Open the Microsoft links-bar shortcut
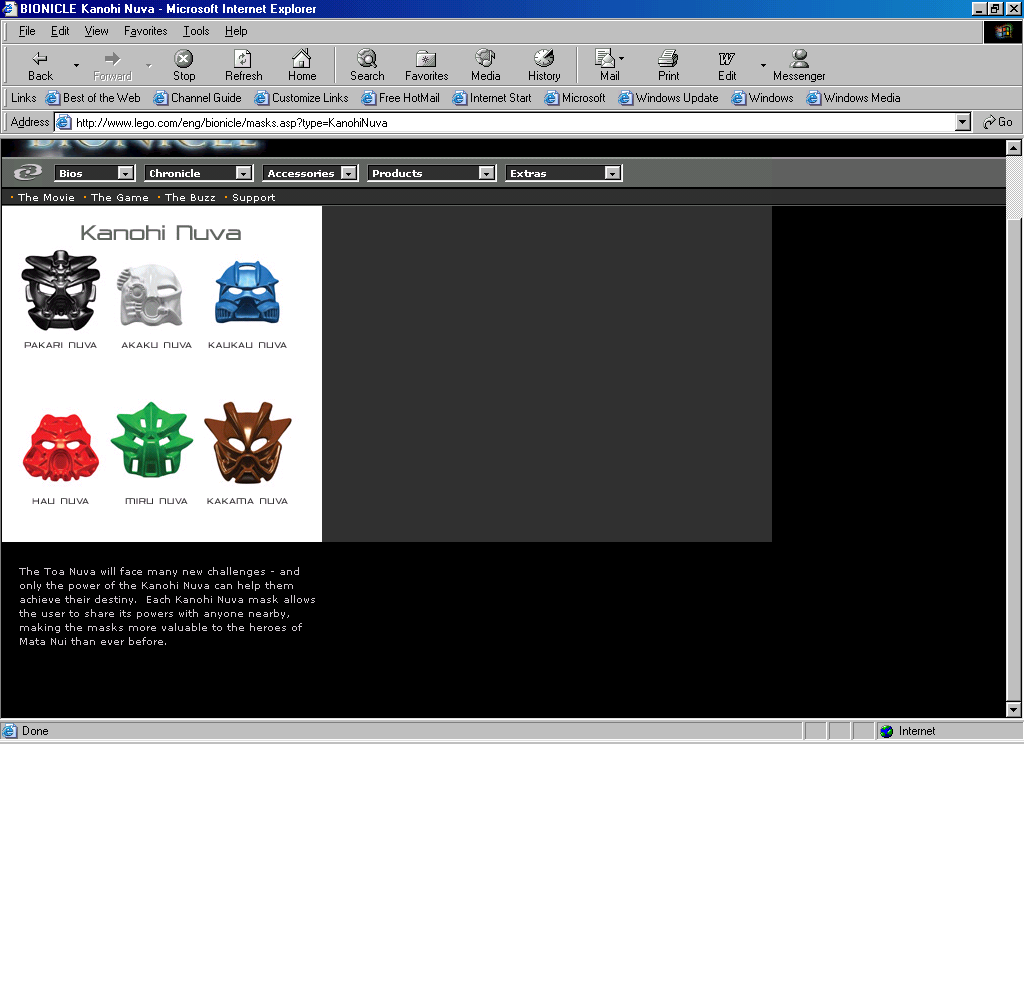 coord(575,98)
